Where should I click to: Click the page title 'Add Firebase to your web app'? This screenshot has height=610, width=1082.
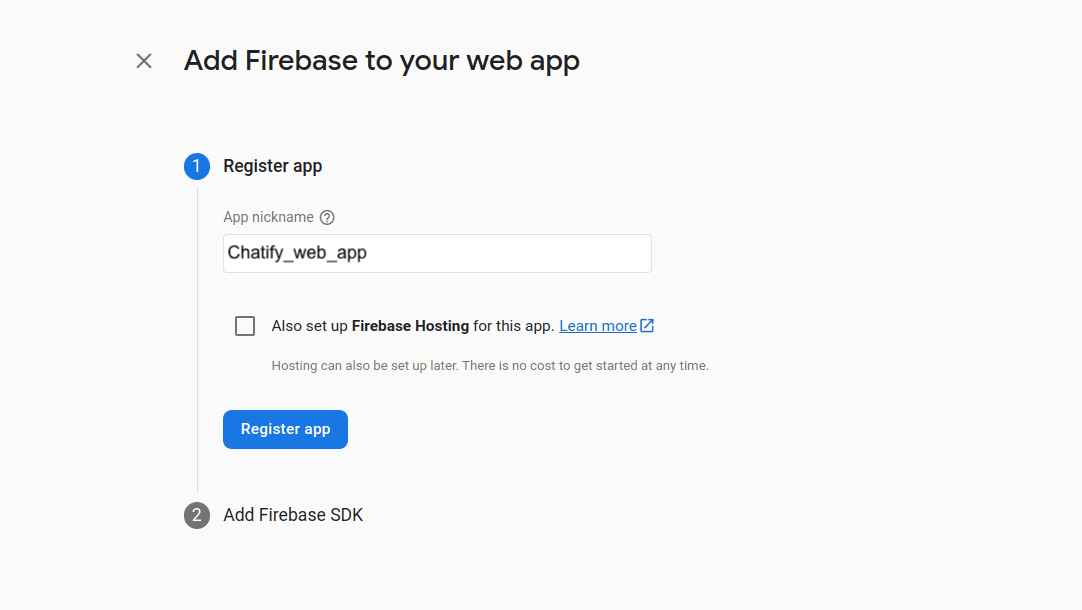pyautogui.click(x=381, y=61)
